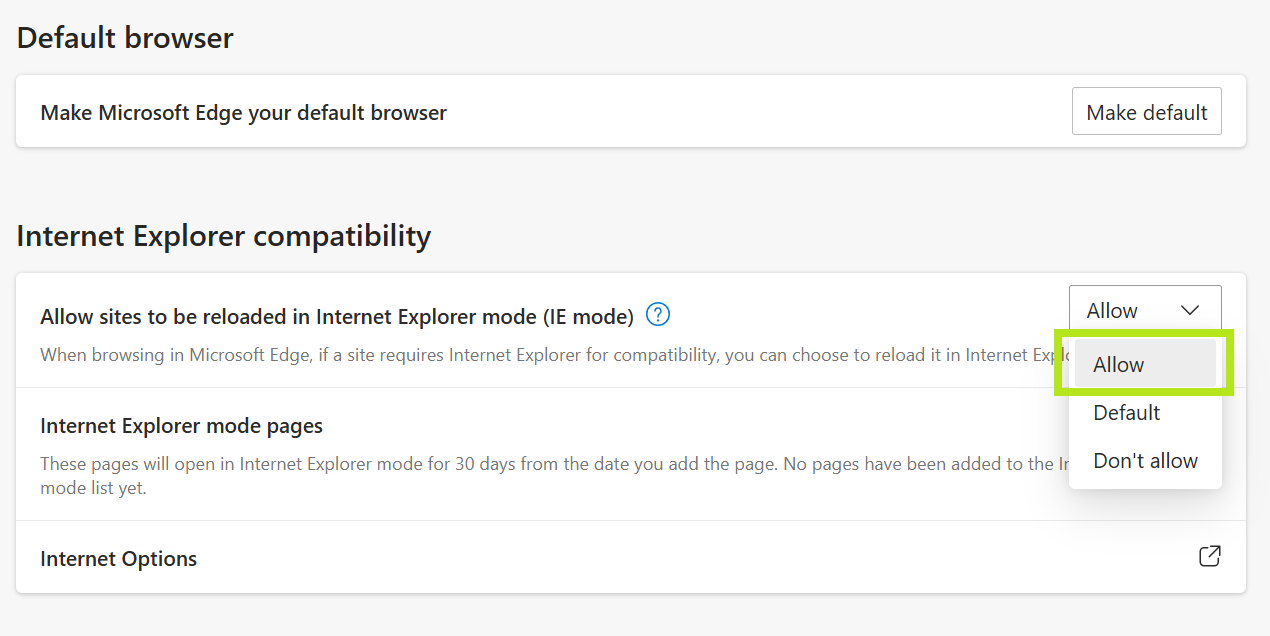Click the Make default button
The width and height of the screenshot is (1270, 636).
click(x=1146, y=112)
